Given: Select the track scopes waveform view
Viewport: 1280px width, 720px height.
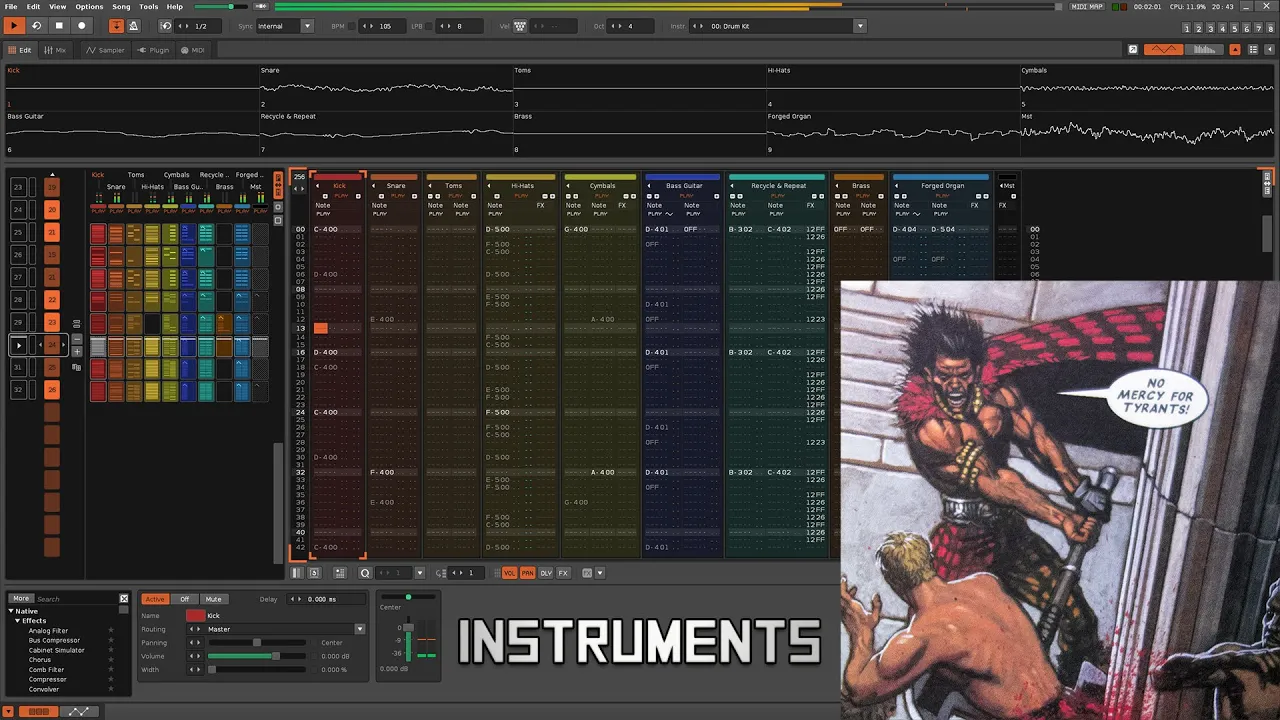Looking at the screenshot, I should click(1163, 49).
